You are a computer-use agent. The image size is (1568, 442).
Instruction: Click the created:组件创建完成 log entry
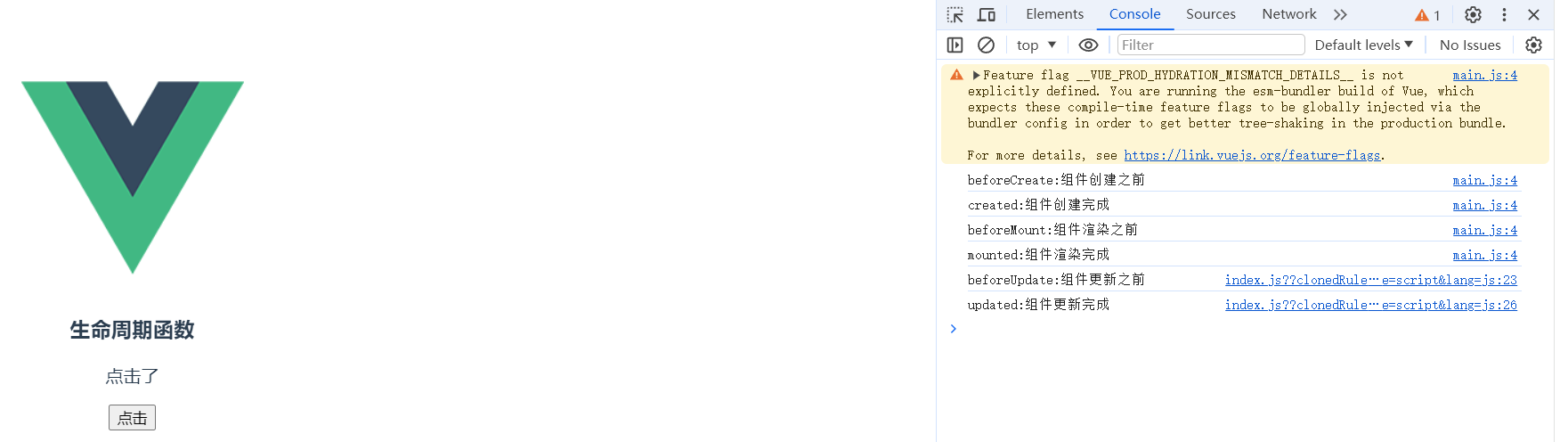click(1038, 205)
